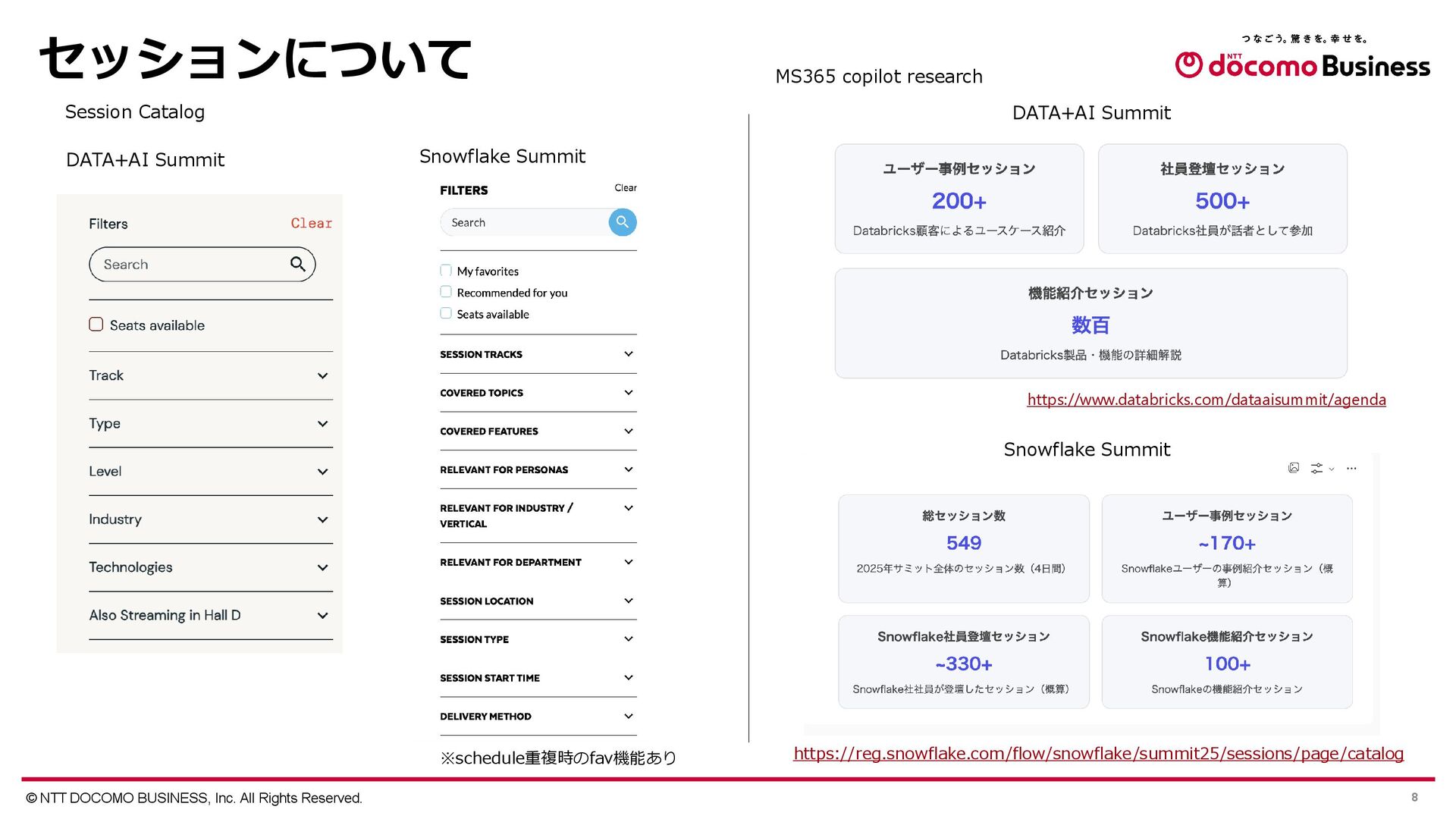Expand the Technologies filter
The height and width of the screenshot is (819, 1456).
(x=211, y=566)
